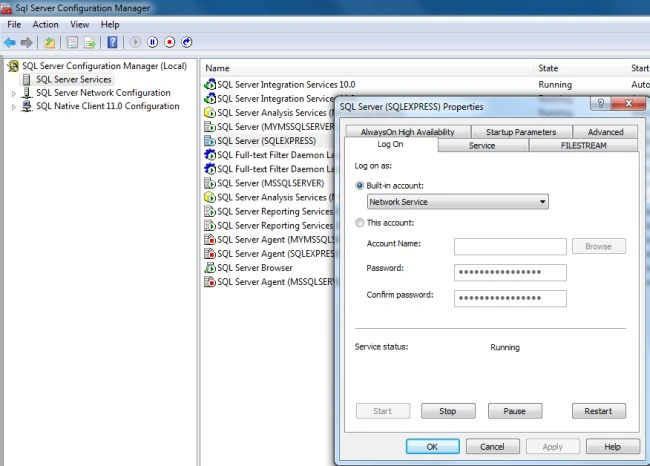Select the This account radio button
The image size is (650, 466).
(x=359, y=223)
